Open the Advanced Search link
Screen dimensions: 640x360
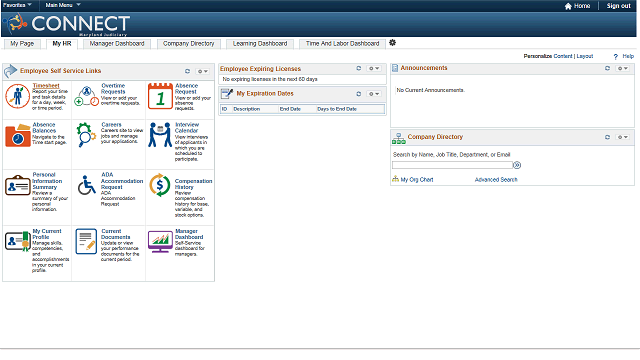pos(496,180)
